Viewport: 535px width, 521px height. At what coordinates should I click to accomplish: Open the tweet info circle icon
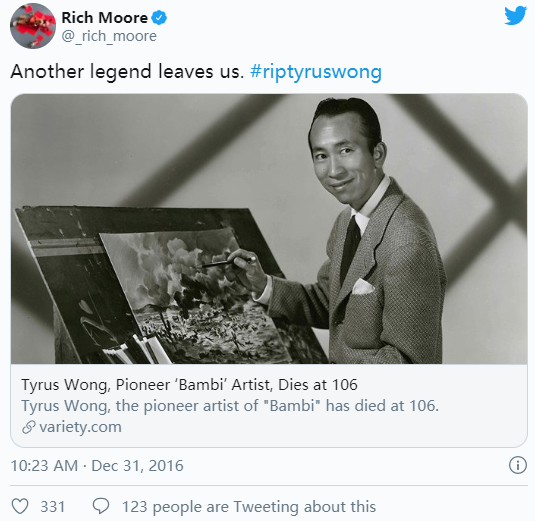coord(518,465)
